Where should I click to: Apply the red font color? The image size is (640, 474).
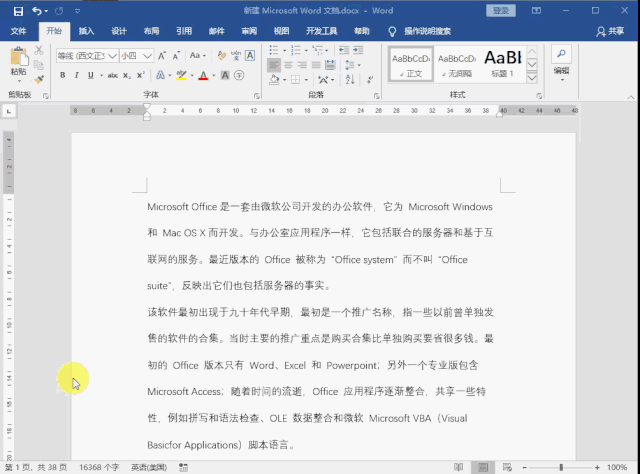203,75
